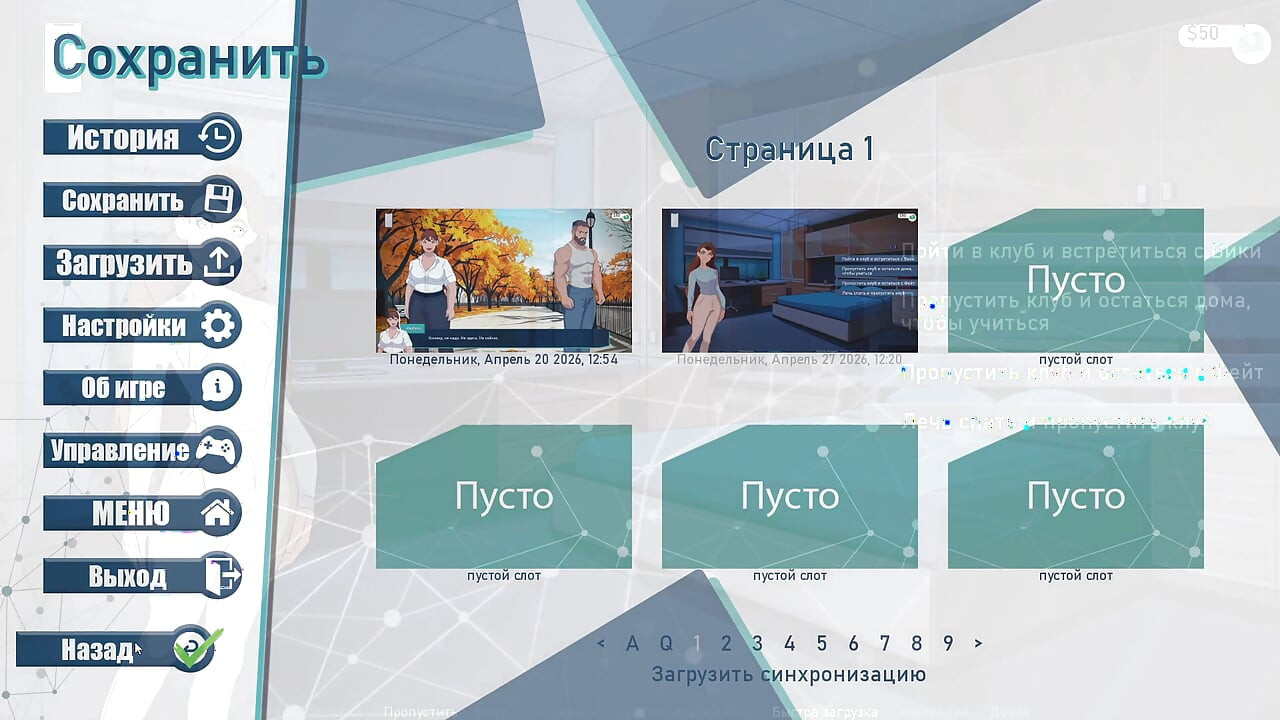Viewport: 1280px width, 720px height.
Task: Click the Страница 1 page title
Action: [x=790, y=149]
